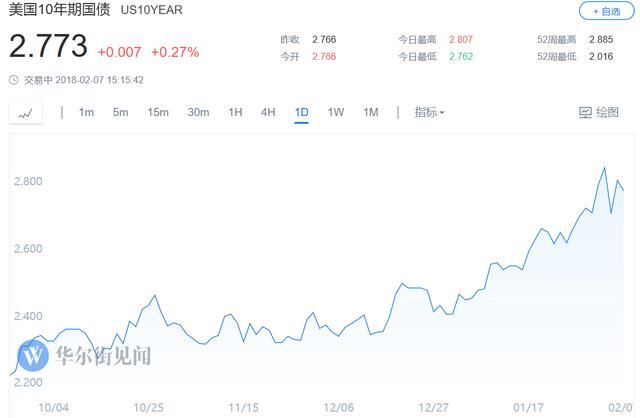Click the 12/06 date axis label

coord(339,407)
